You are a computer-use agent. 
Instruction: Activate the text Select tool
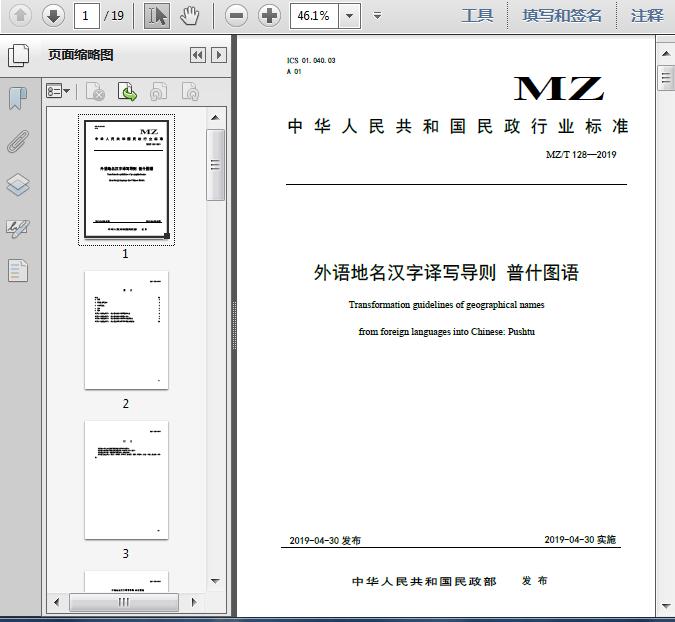(157, 15)
